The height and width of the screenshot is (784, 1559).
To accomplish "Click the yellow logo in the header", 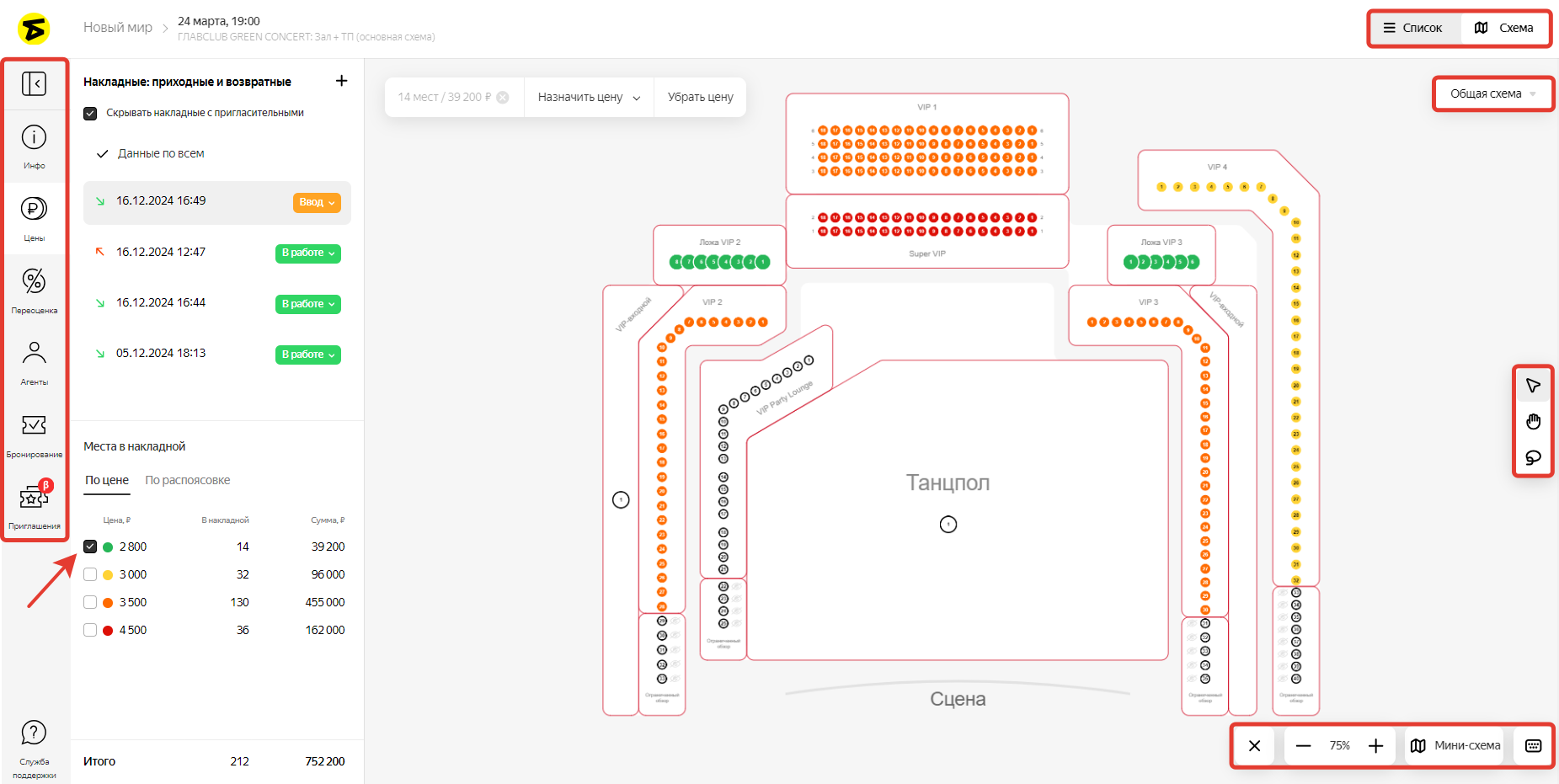I will coord(34,29).
